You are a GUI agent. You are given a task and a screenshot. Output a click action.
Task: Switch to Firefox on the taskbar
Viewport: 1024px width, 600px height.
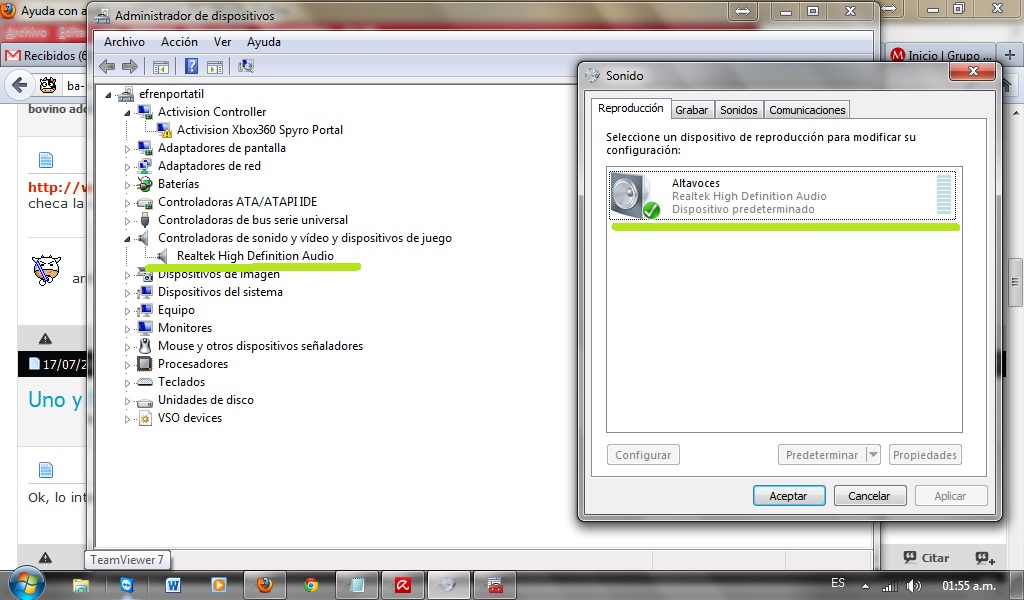click(264, 585)
